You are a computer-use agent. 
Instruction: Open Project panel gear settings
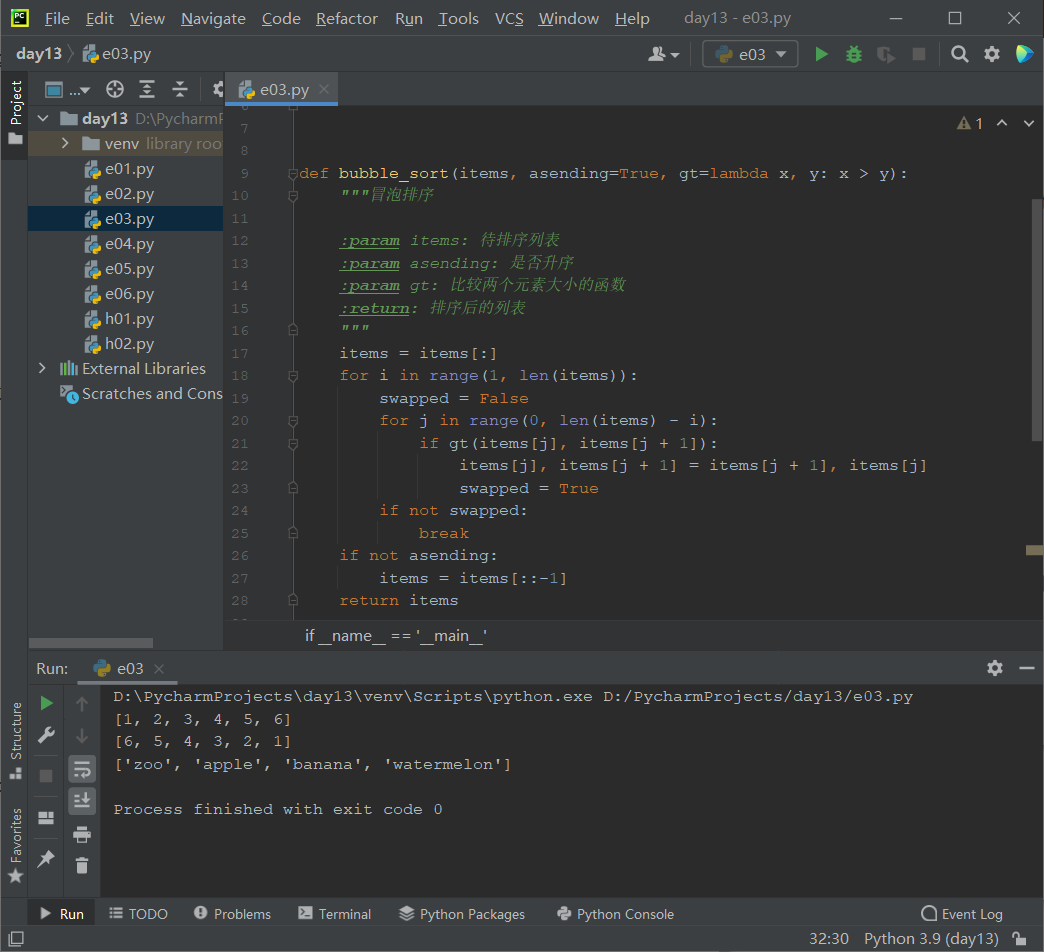tap(217, 89)
